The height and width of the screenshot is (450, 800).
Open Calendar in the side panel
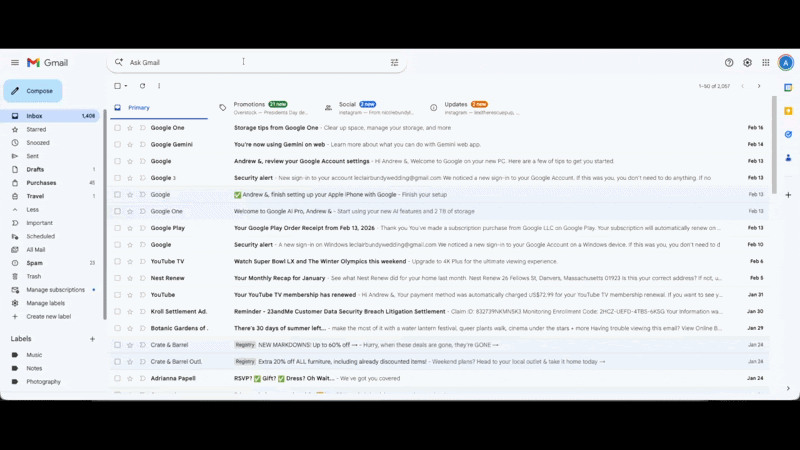click(x=788, y=88)
